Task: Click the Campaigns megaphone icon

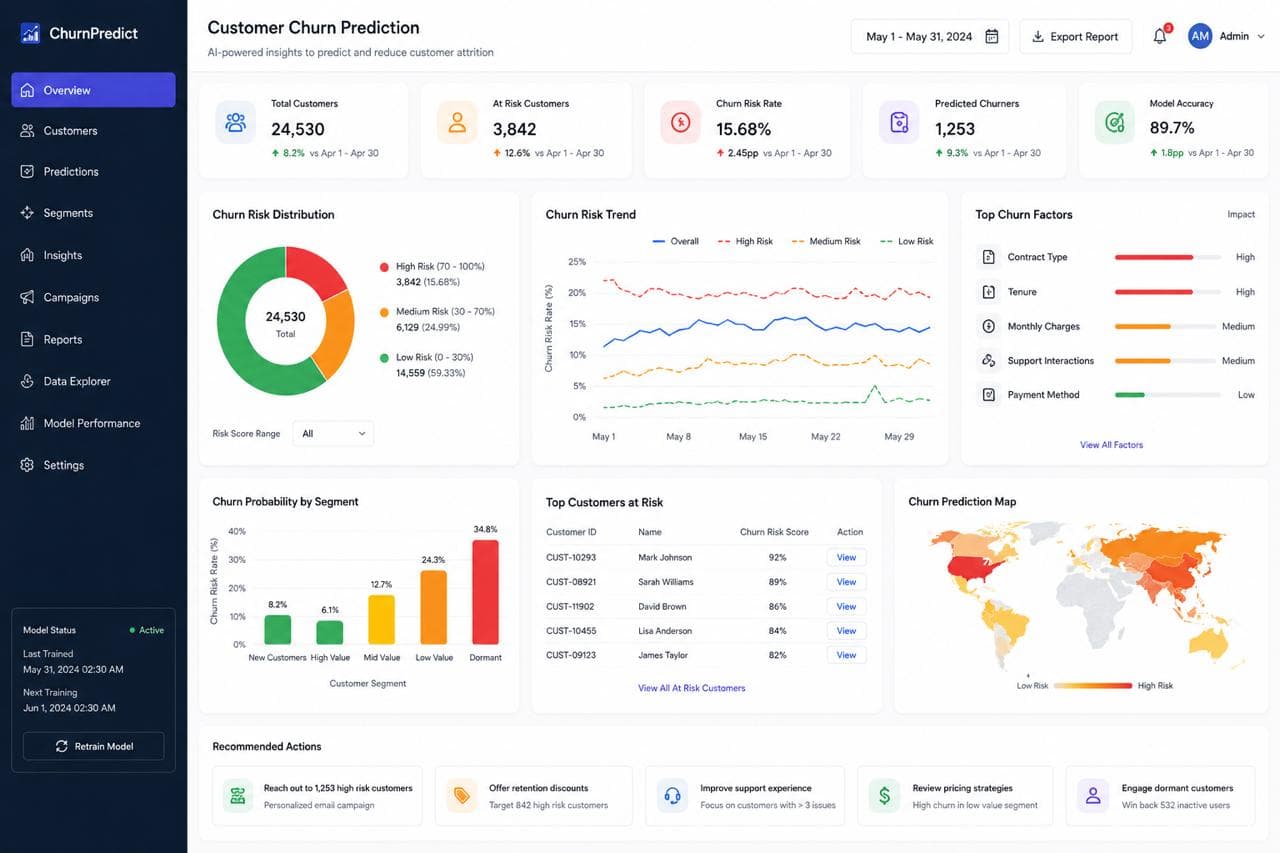Action: tap(27, 297)
